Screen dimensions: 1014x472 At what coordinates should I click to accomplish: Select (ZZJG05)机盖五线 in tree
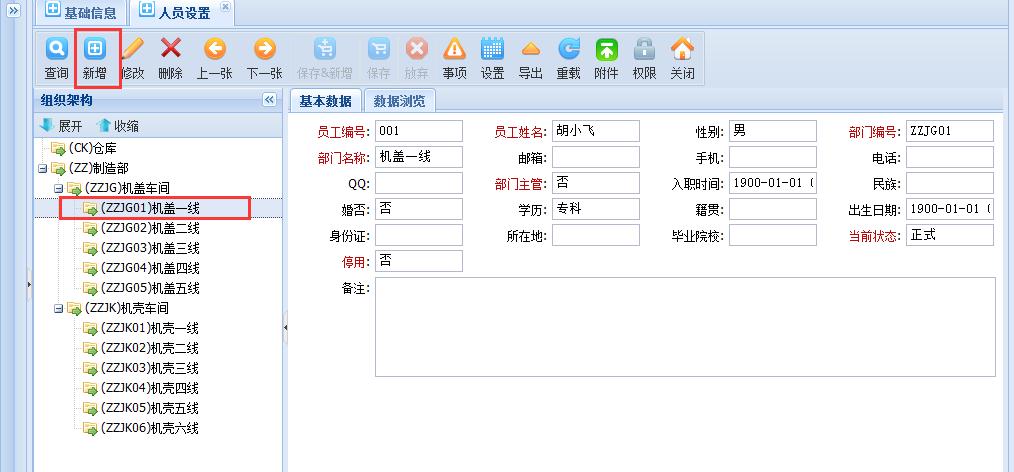(149, 288)
